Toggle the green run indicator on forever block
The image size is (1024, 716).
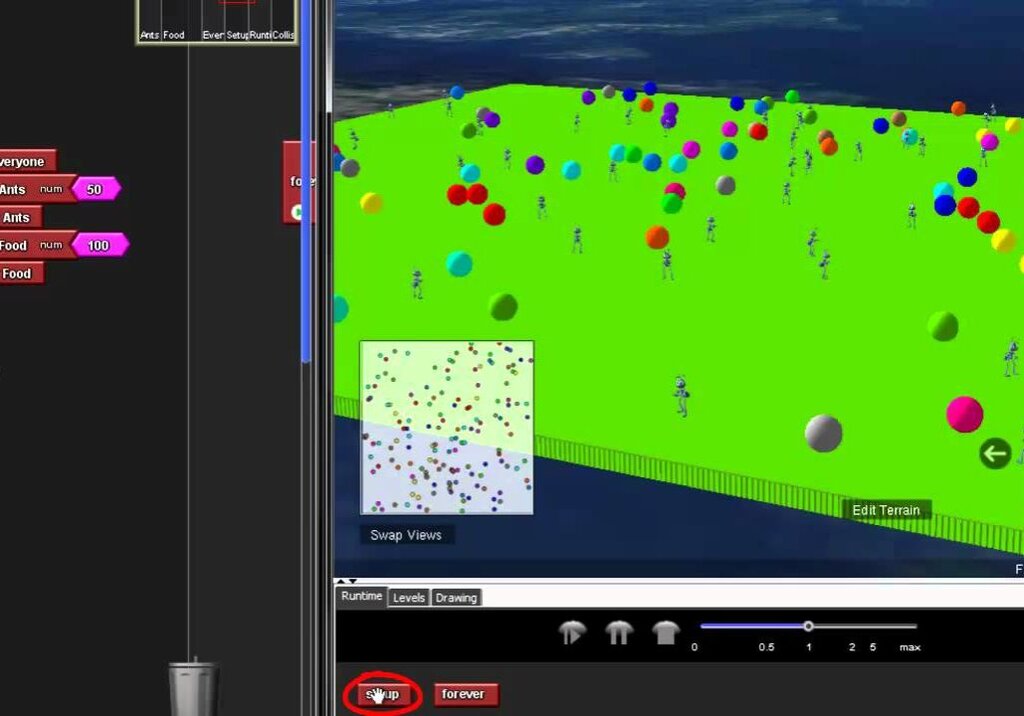click(x=297, y=212)
